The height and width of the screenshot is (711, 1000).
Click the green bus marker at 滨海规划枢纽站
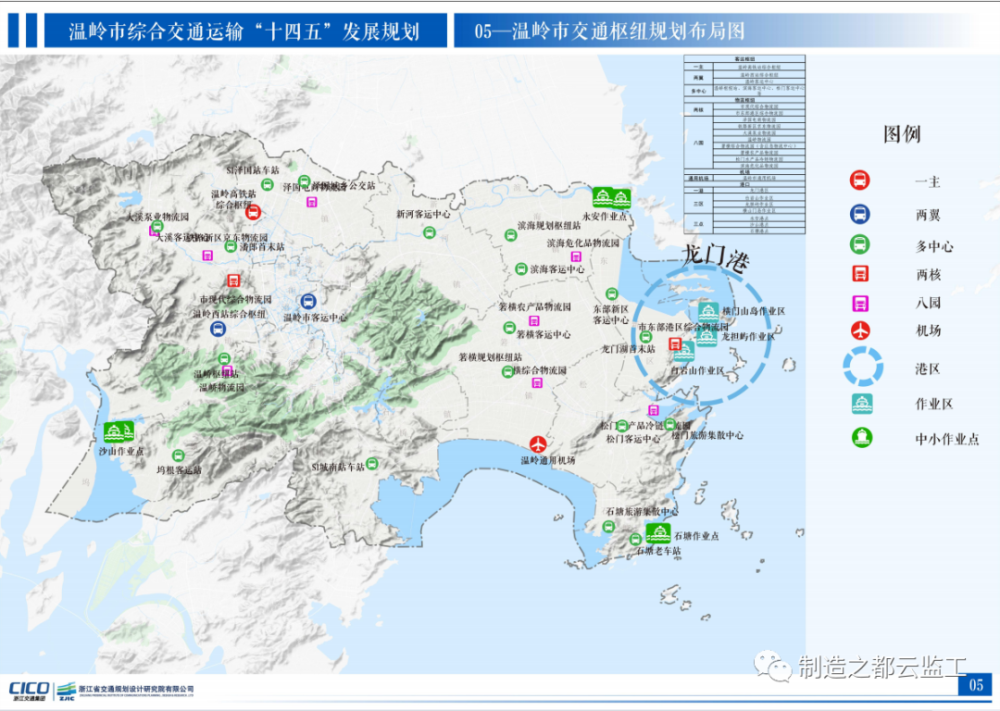coord(511,235)
